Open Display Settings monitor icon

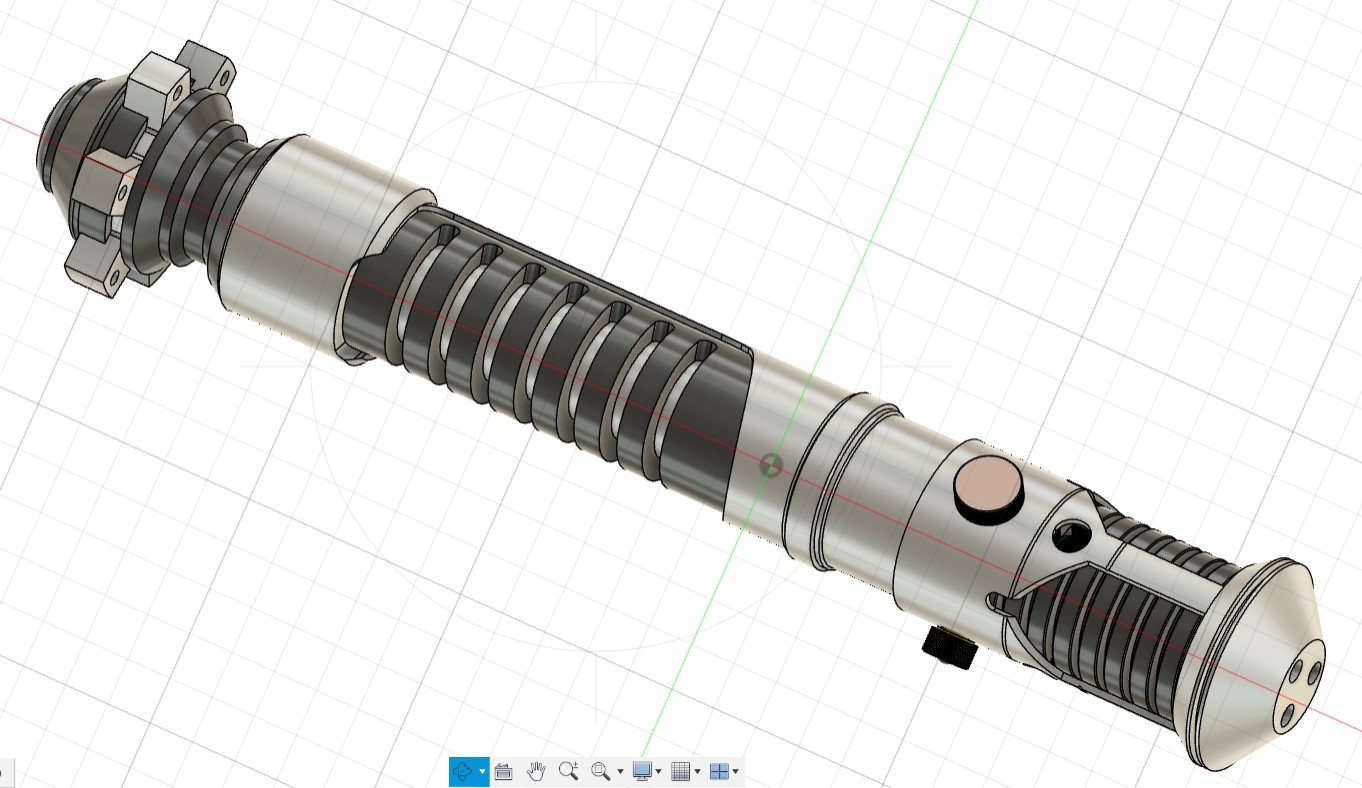(642, 771)
